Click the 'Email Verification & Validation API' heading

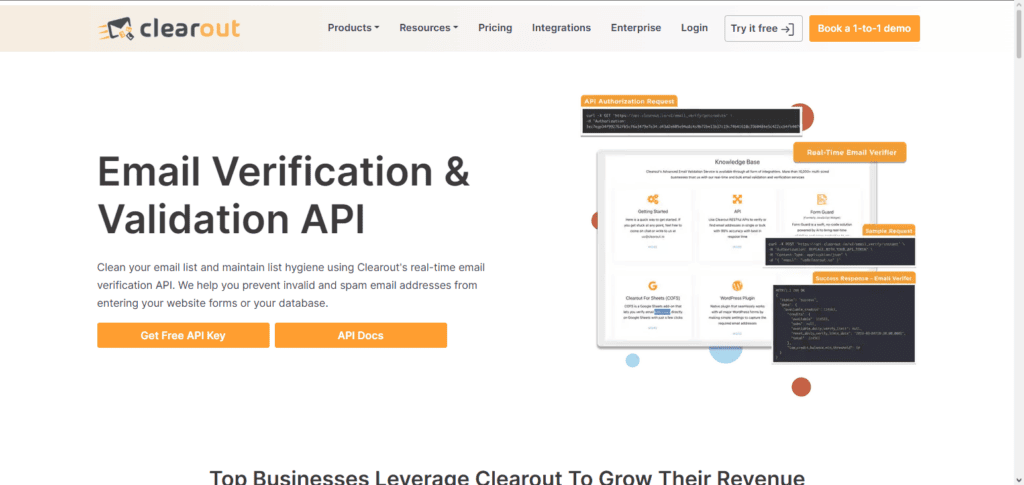pyautogui.click(x=283, y=196)
